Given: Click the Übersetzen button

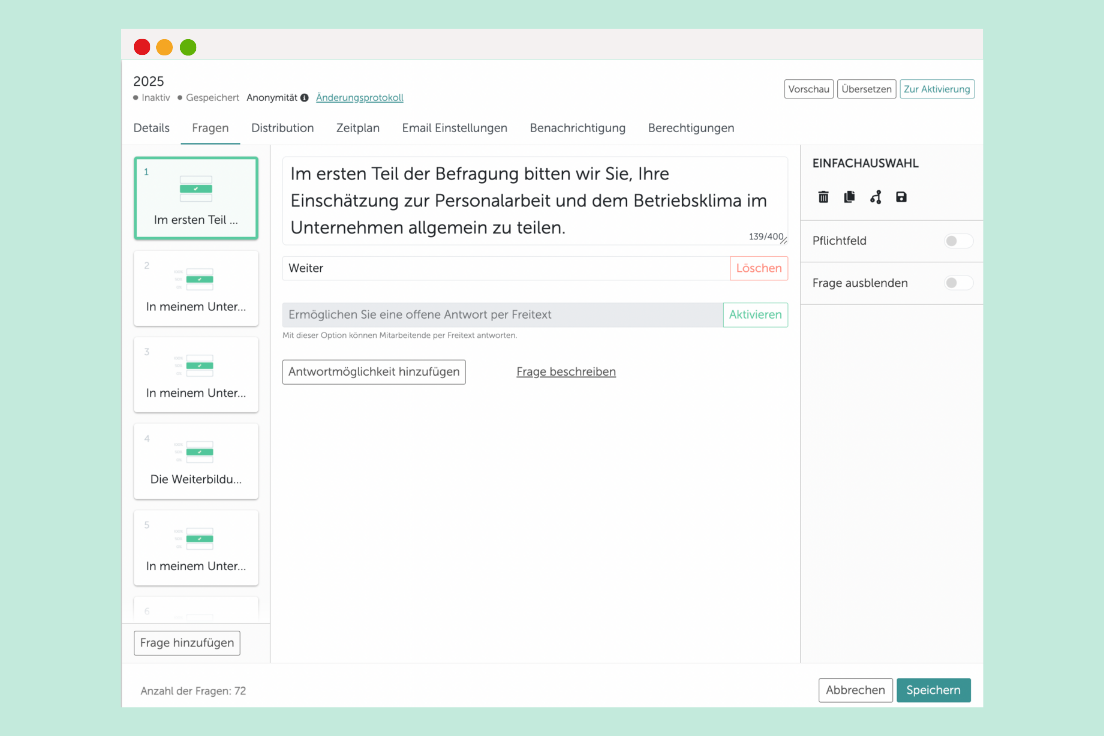Looking at the screenshot, I should [x=866, y=89].
